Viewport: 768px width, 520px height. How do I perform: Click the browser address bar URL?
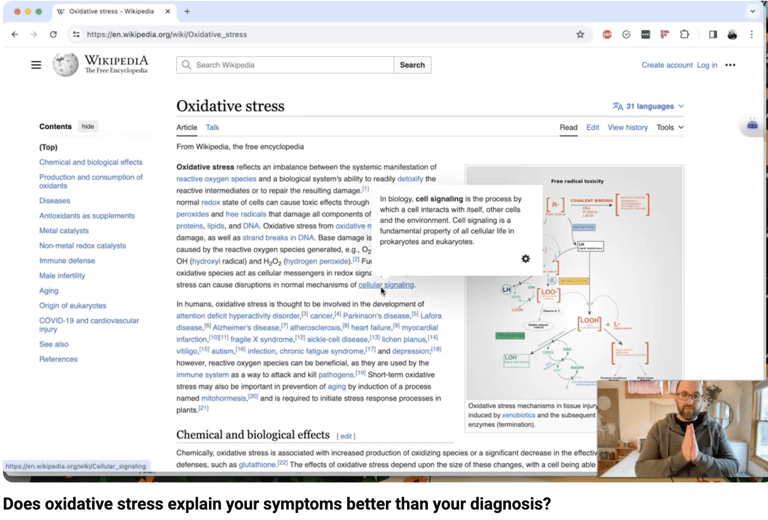pos(167,34)
